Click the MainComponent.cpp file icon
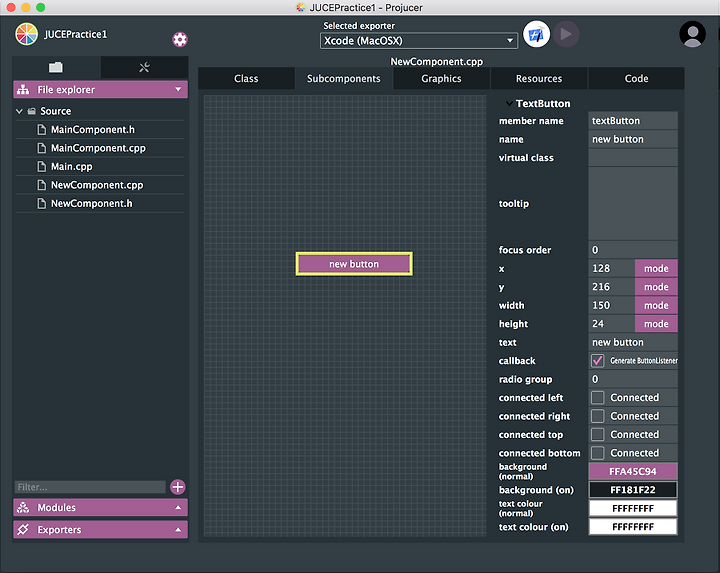 (42, 148)
